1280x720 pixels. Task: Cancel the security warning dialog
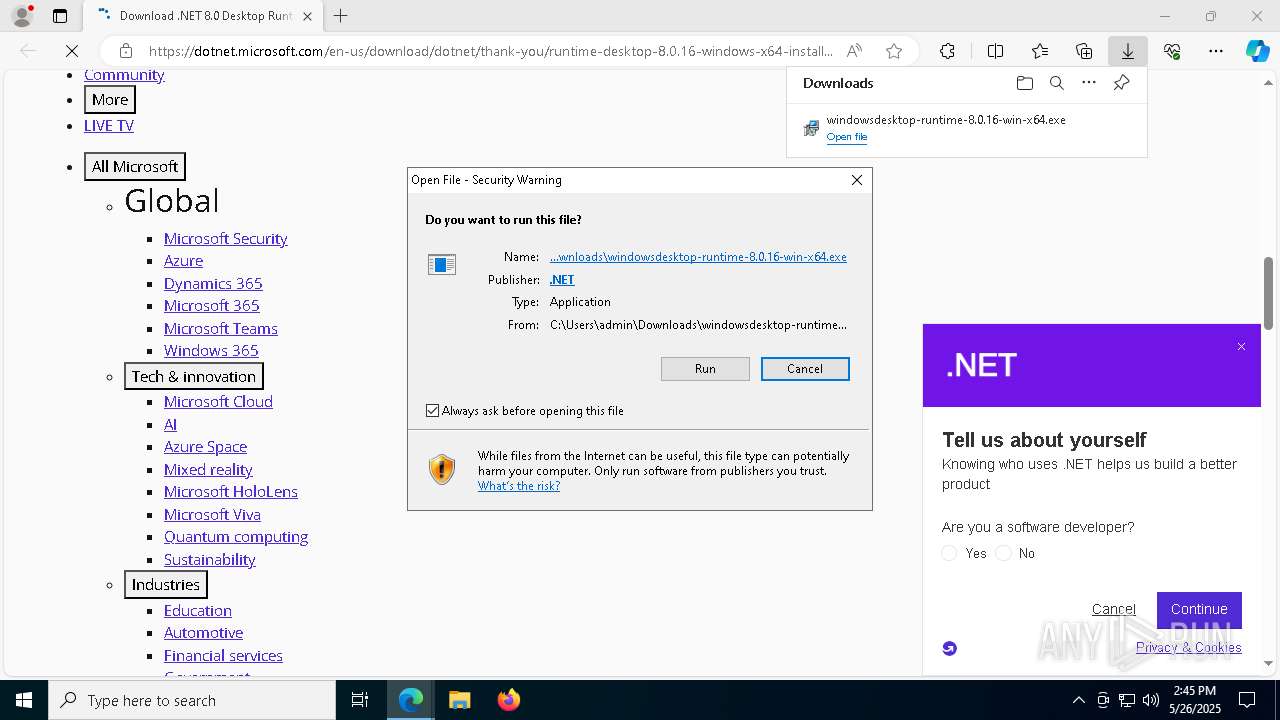click(x=805, y=369)
